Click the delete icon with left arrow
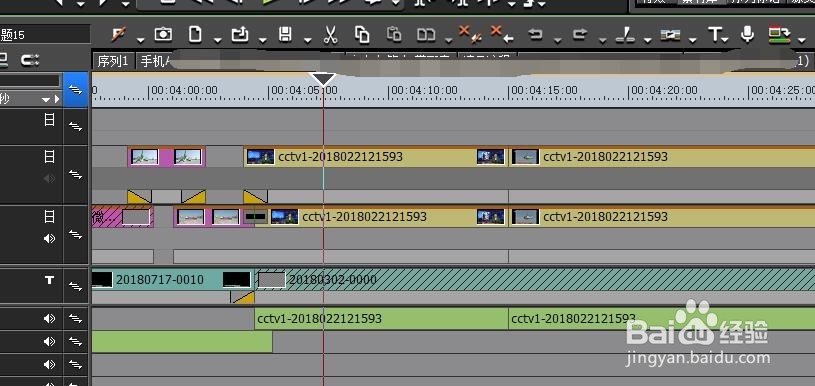This screenshot has width=815, height=386. 502,34
